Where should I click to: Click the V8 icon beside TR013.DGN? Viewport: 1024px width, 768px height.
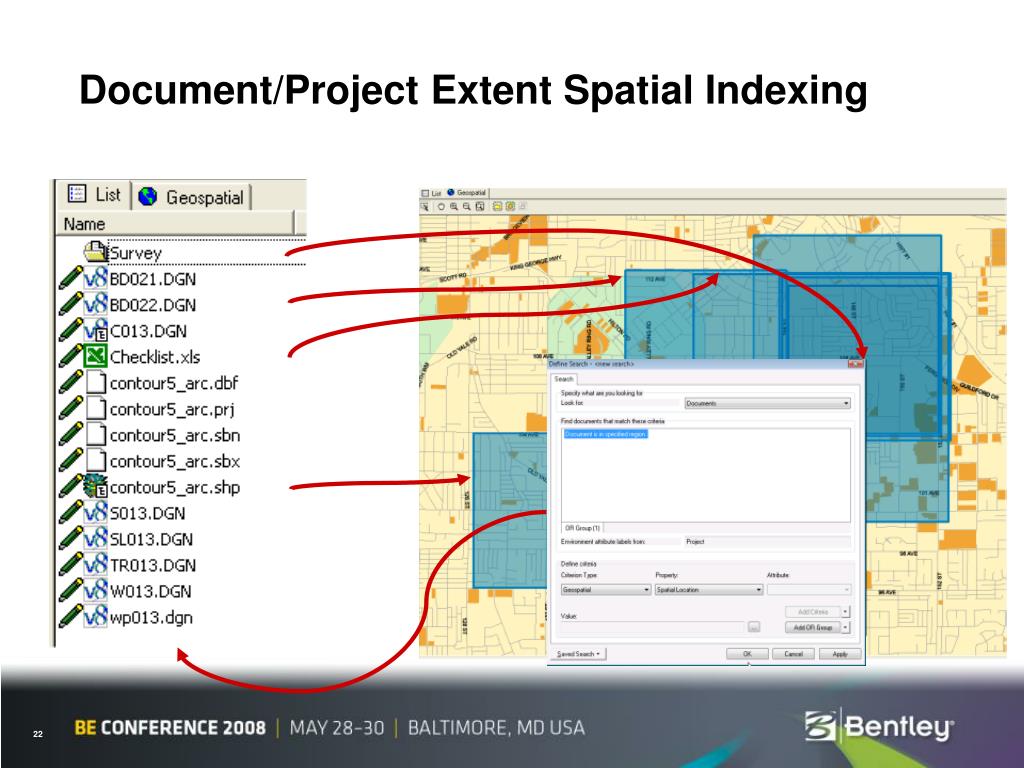click(95, 565)
